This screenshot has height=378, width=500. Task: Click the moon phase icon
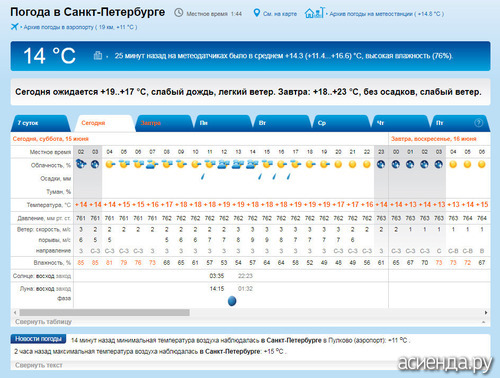pyautogui.click(x=232, y=301)
